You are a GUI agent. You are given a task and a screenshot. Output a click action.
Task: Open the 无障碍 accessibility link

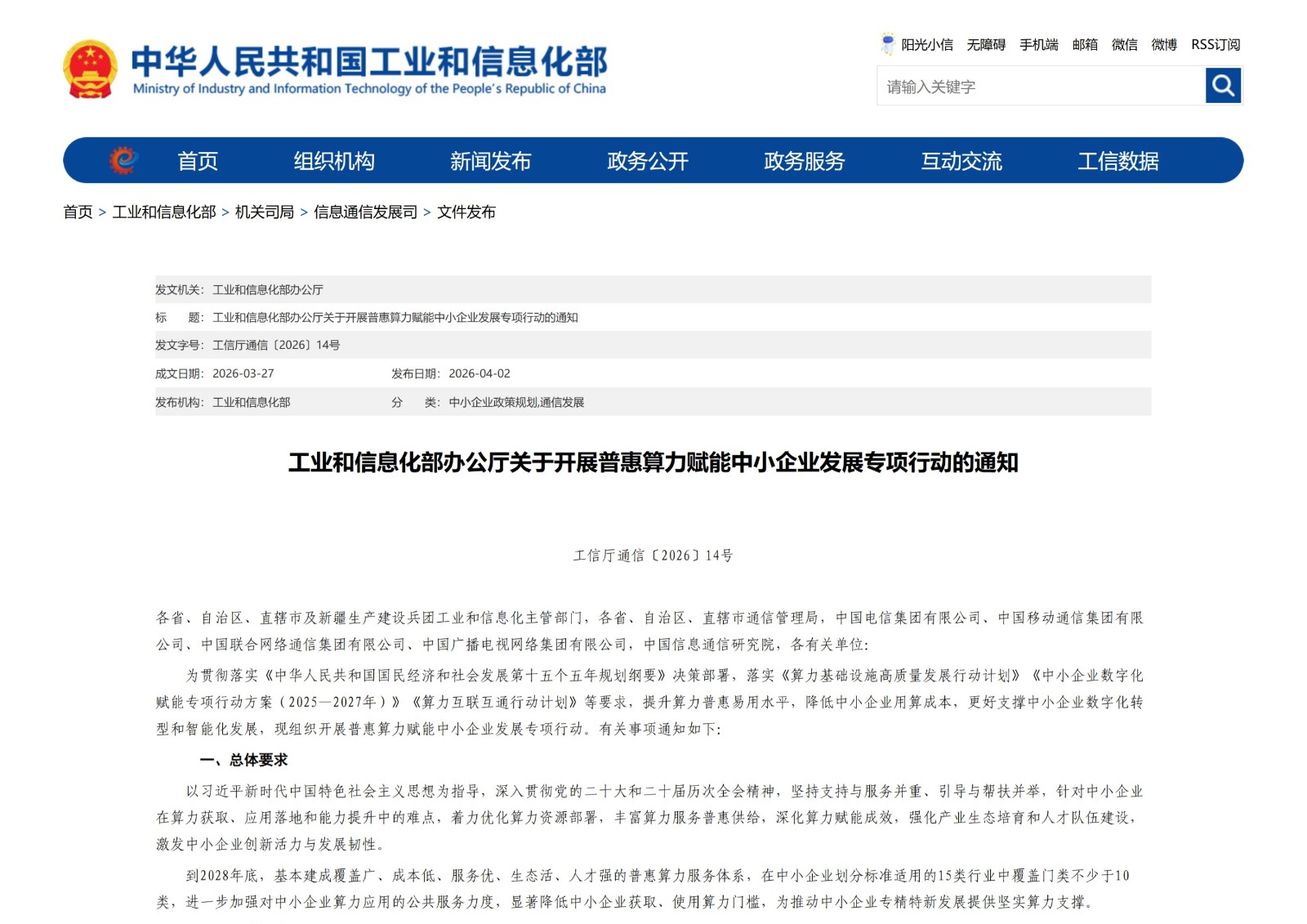click(988, 45)
